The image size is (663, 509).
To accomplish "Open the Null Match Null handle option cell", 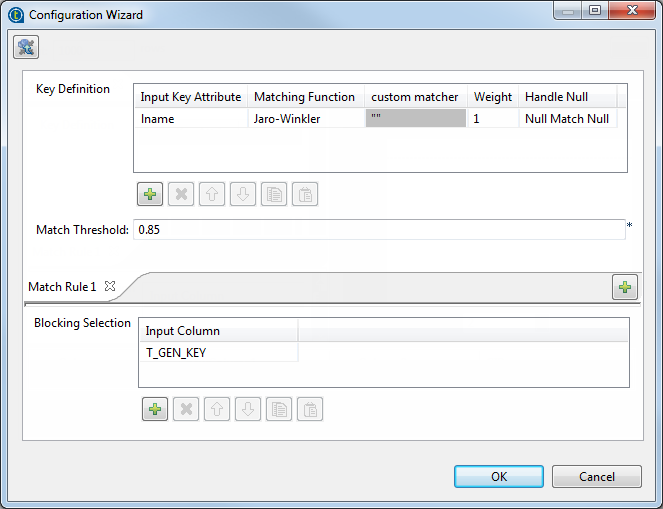I will point(566,118).
